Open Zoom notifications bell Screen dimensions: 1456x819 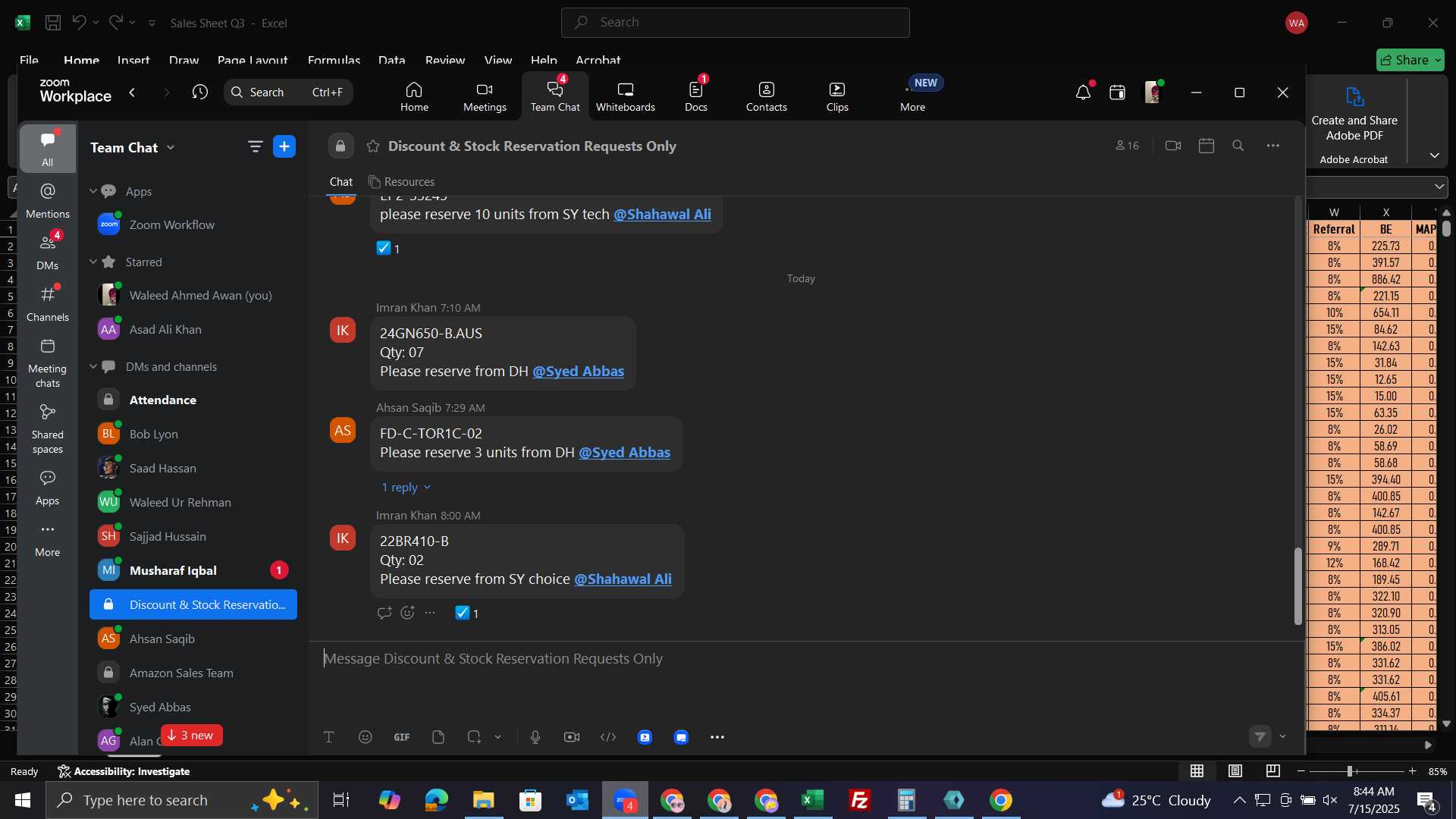pos(1083,93)
